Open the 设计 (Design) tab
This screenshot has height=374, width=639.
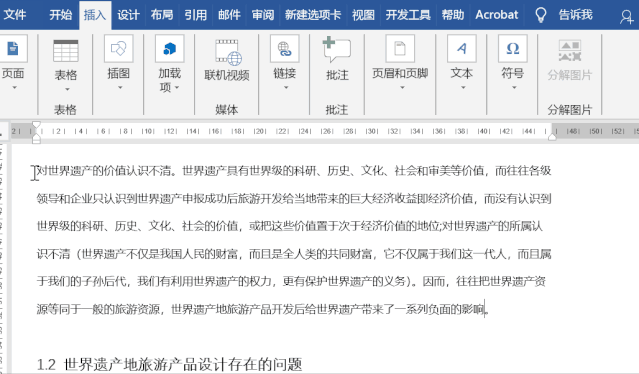tap(128, 15)
